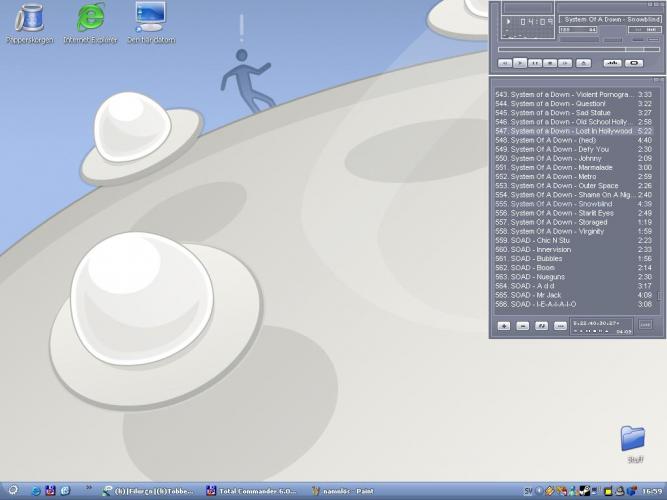Viewport: 667px width, 500px height.
Task: Select track 547 Lost In Hollywood
Action: 570,131
